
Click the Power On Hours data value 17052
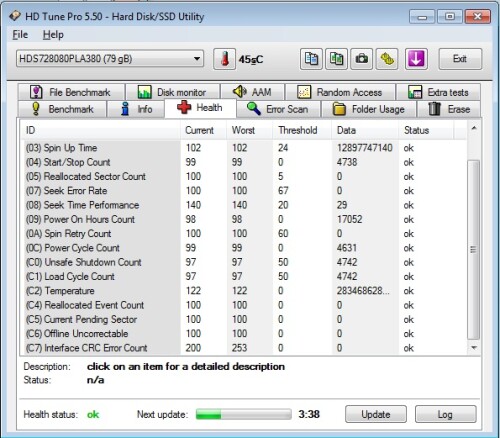tap(349, 219)
